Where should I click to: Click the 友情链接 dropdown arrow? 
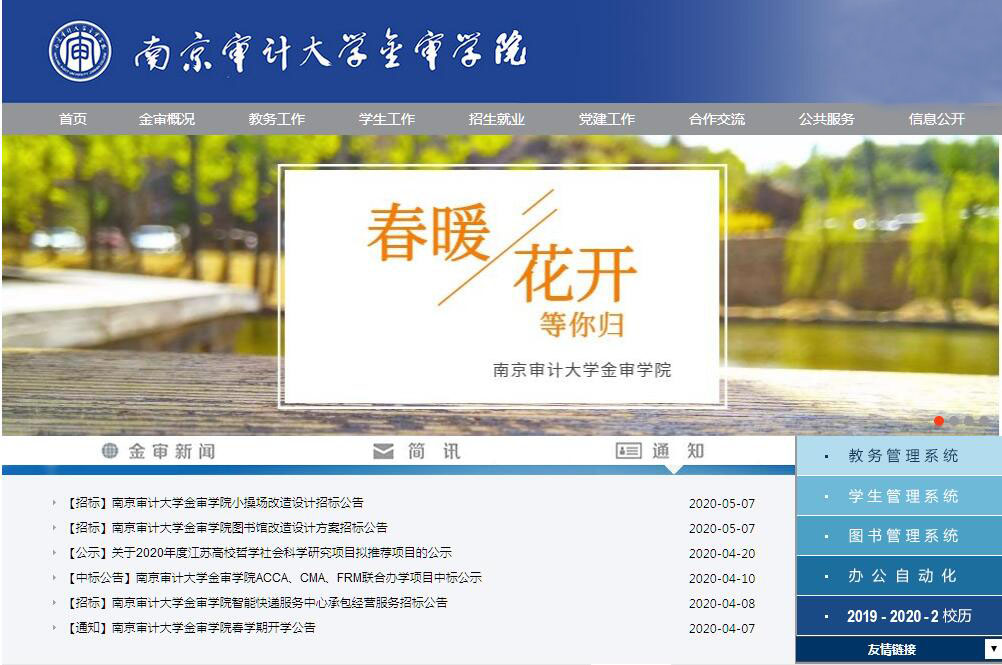993,649
